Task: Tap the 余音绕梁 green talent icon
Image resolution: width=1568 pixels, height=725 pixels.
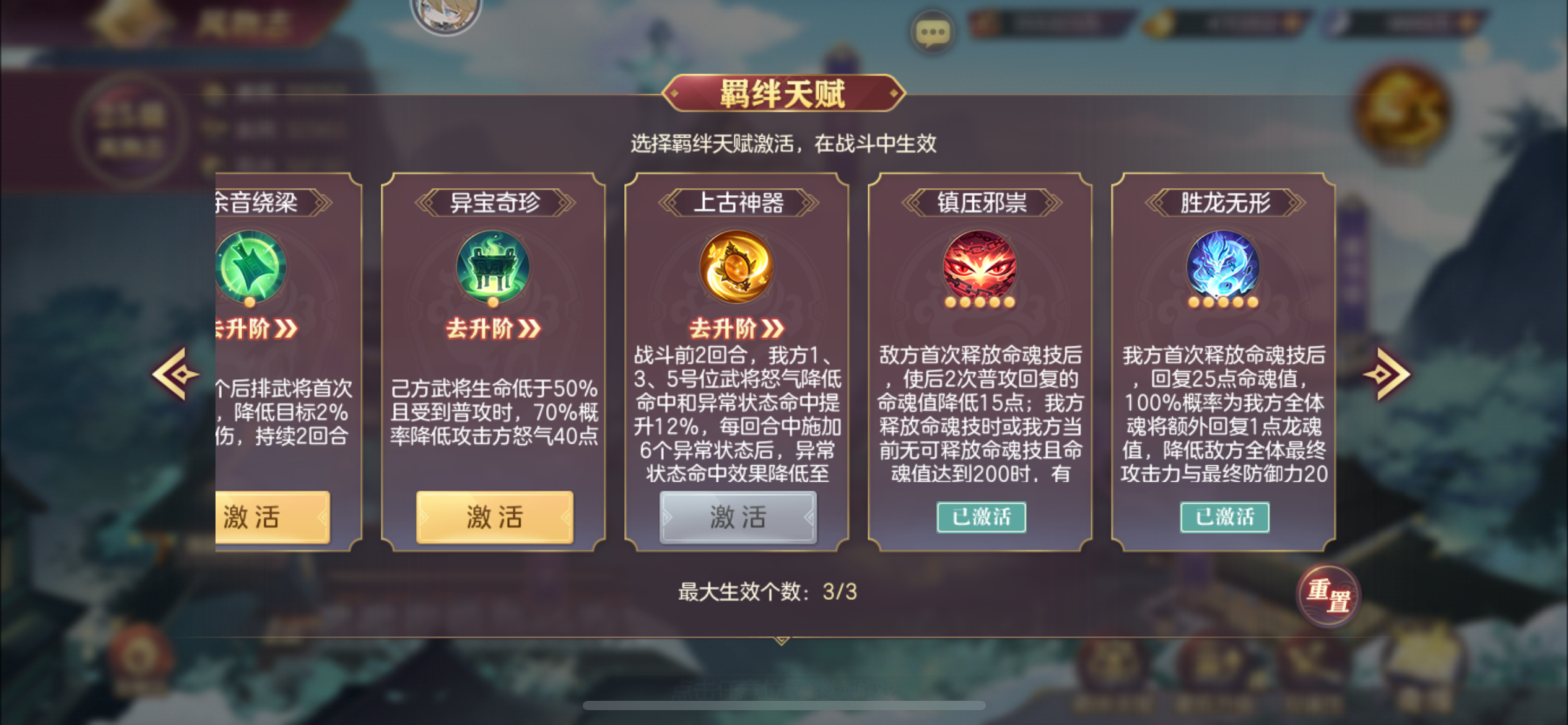Action: (x=250, y=267)
